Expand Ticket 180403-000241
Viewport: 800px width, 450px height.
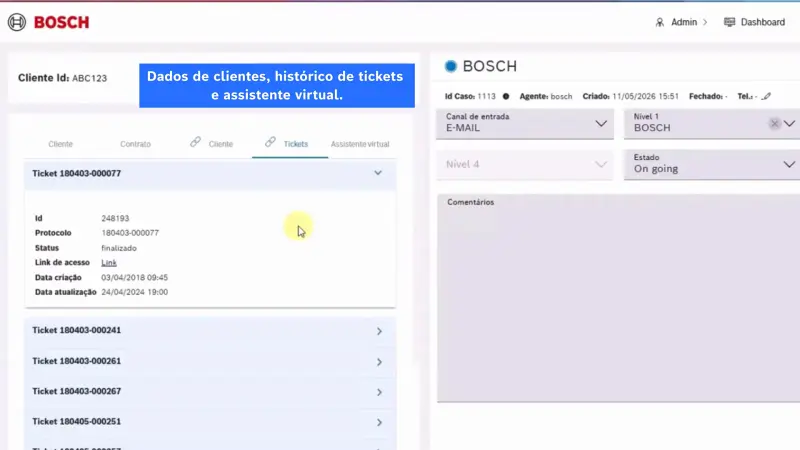point(379,331)
